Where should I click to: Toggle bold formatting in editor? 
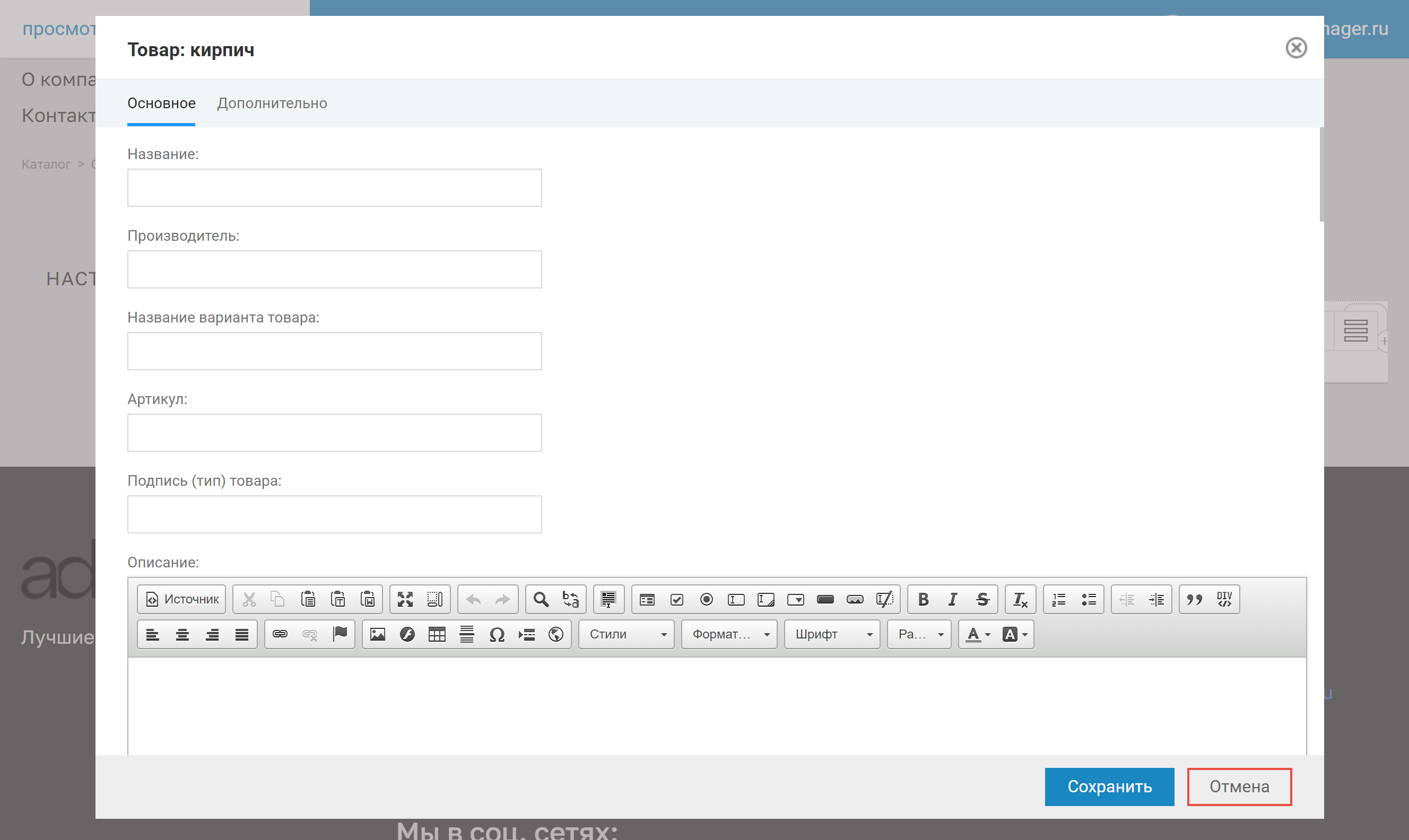(x=923, y=599)
